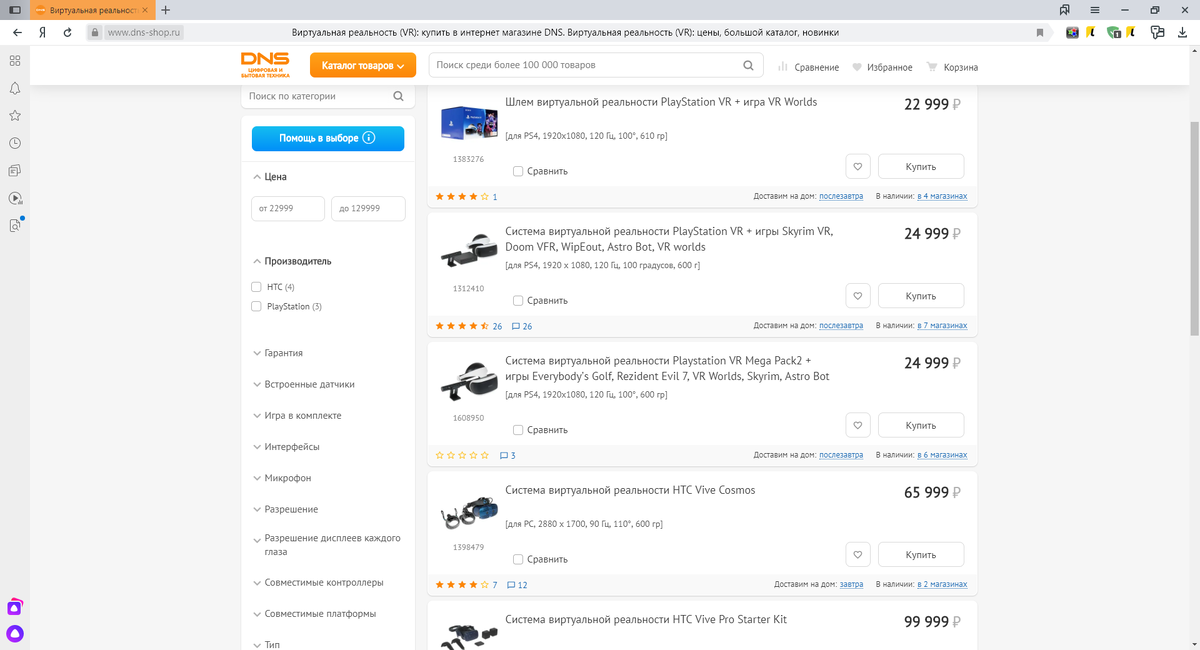Open the feedback chat extension icon
Viewport: 1200px width, 650px height.
click(1156, 32)
